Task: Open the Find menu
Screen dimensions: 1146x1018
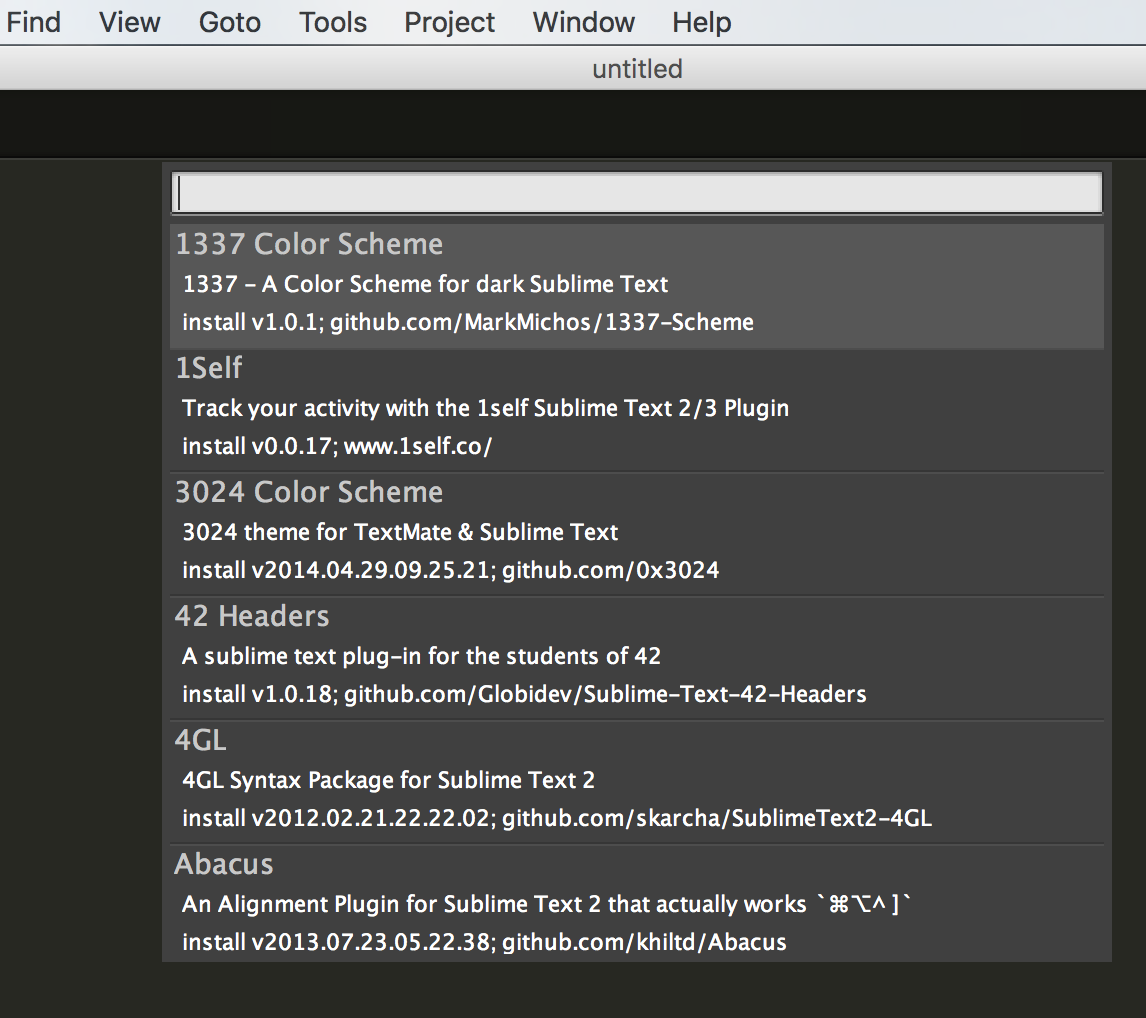Action: 33,22
